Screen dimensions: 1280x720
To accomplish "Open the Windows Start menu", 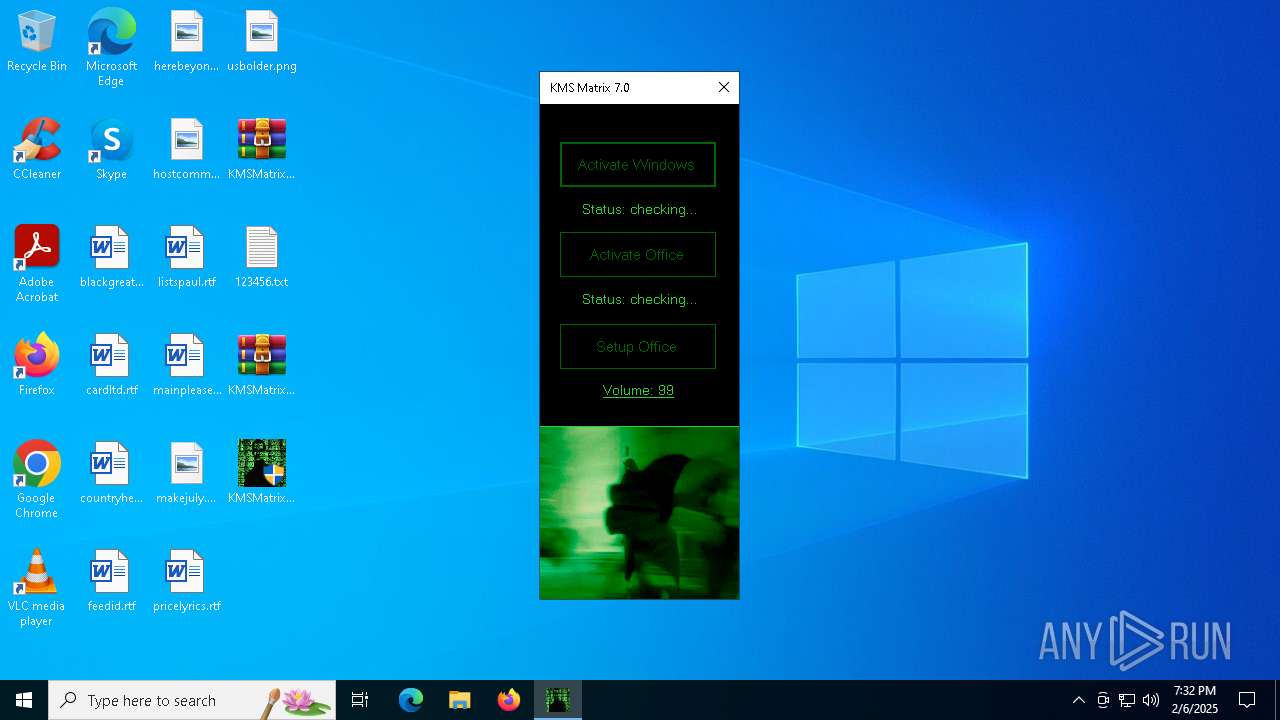I will 24,700.
